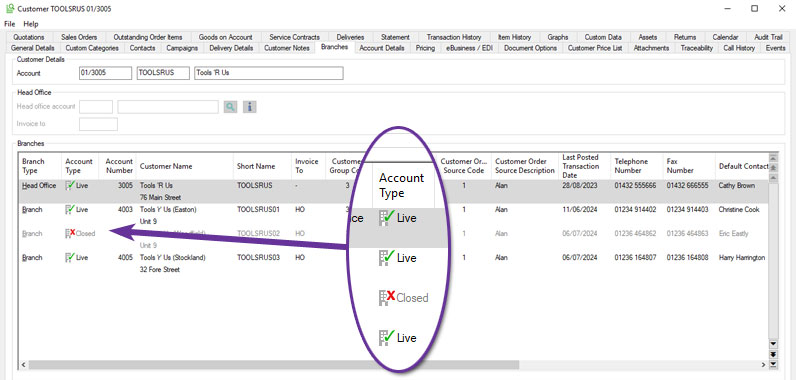796x380 pixels.
Task: Open the Calendar tab
Action: pos(725,37)
